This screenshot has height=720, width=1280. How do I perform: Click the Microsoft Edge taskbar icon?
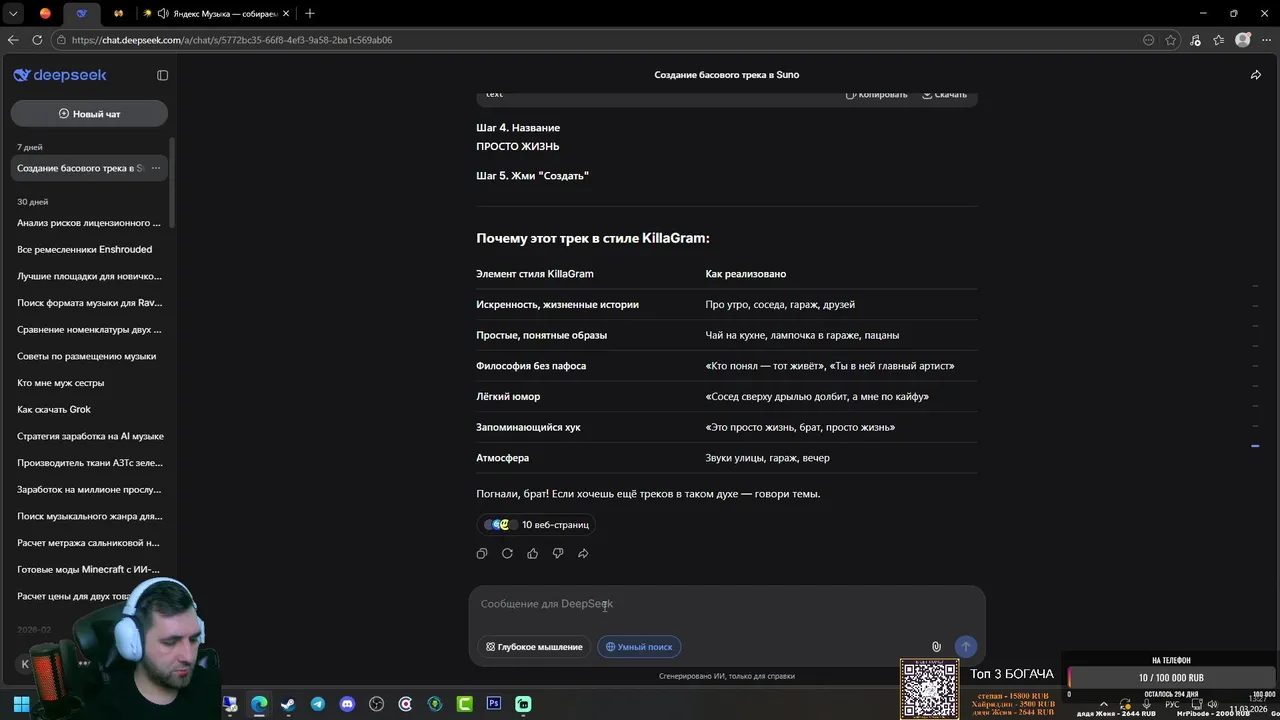259,704
